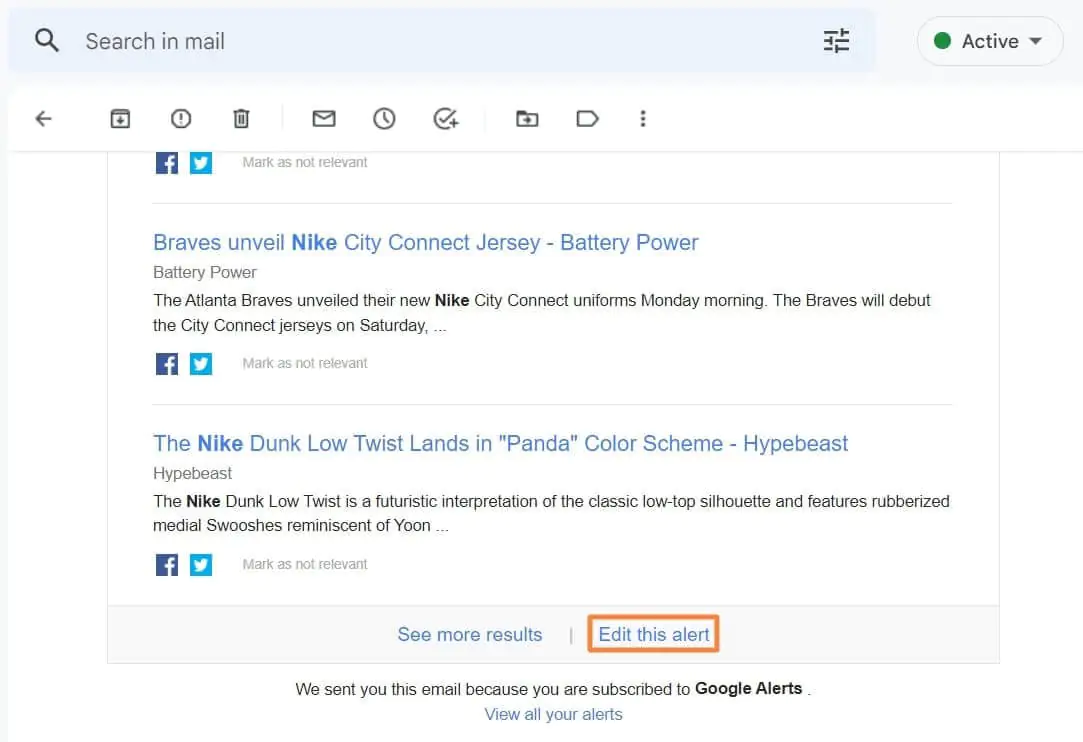Open View all your alerts
The width and height of the screenshot is (1083, 742).
coord(553,714)
